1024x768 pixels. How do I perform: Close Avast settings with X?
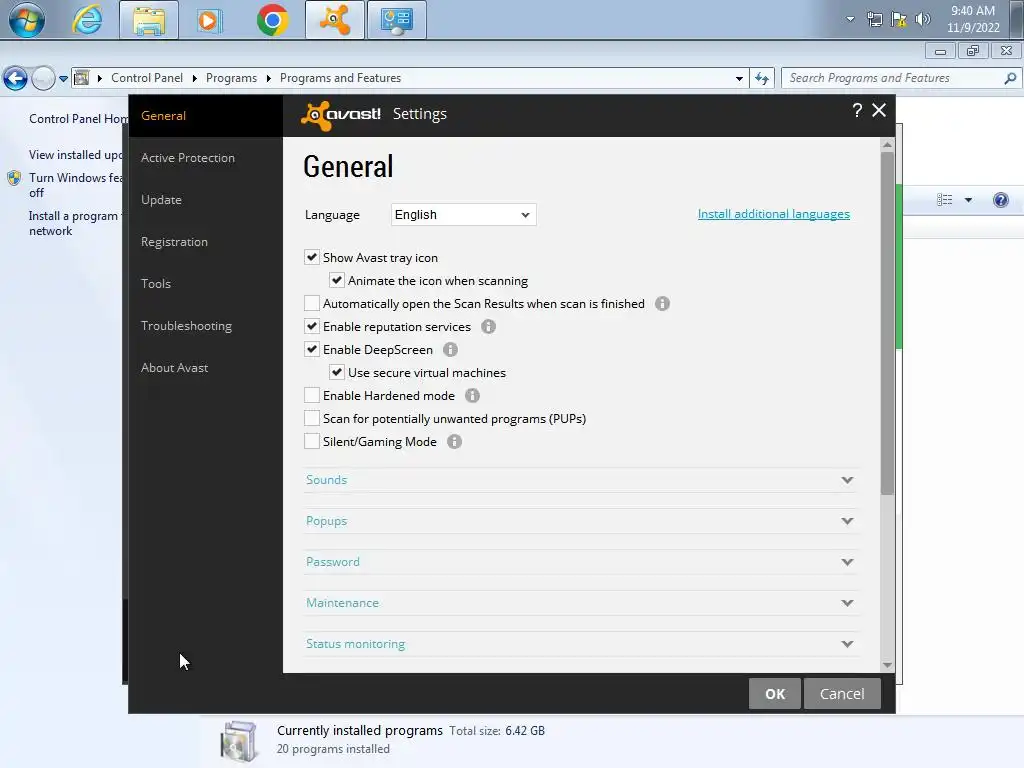point(879,110)
